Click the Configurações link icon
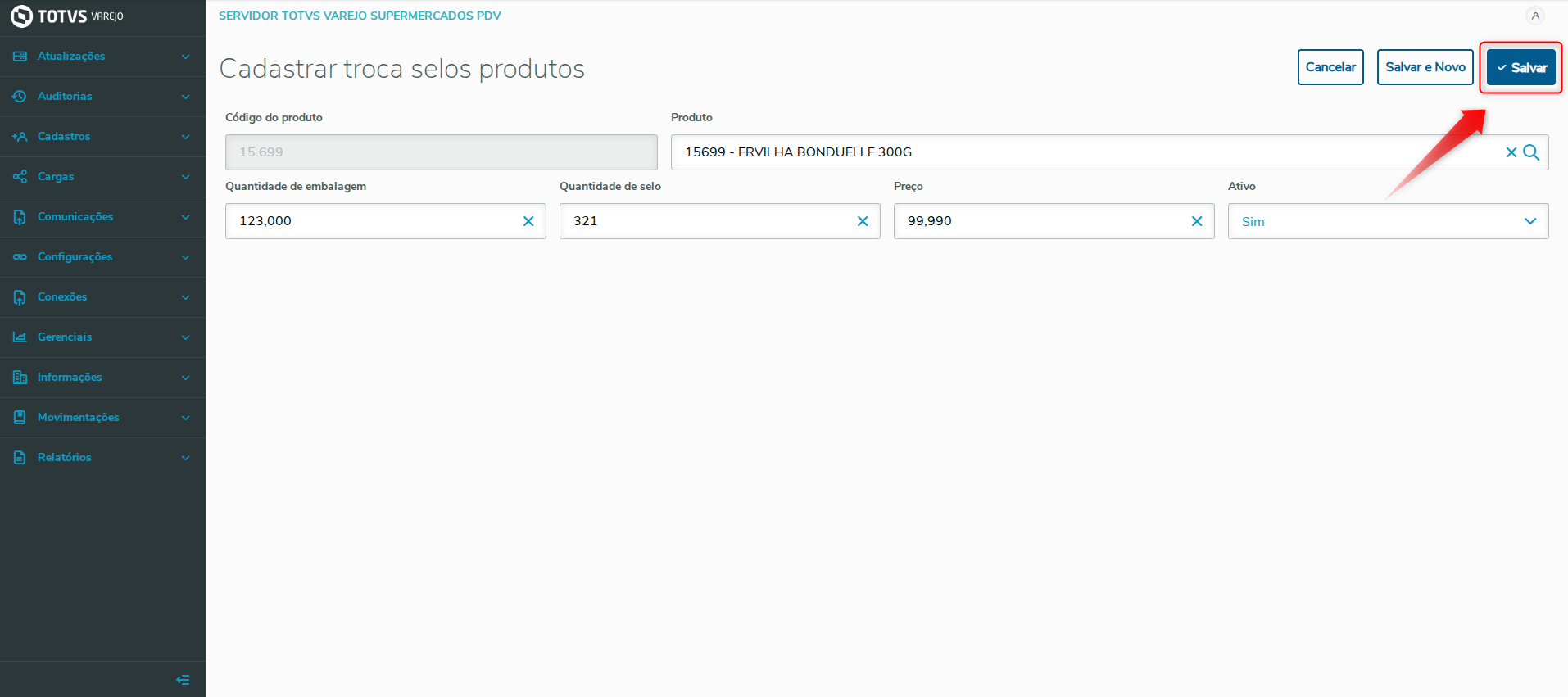1568x697 pixels. pyautogui.click(x=20, y=257)
